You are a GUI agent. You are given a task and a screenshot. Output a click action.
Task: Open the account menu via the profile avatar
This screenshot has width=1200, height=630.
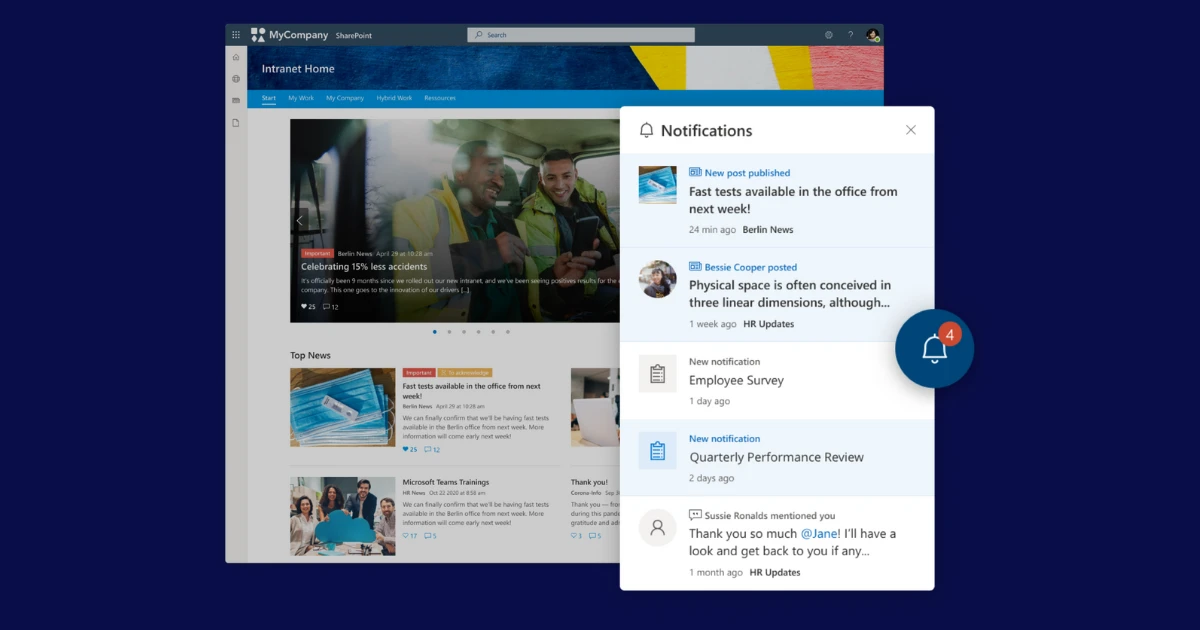click(870, 34)
